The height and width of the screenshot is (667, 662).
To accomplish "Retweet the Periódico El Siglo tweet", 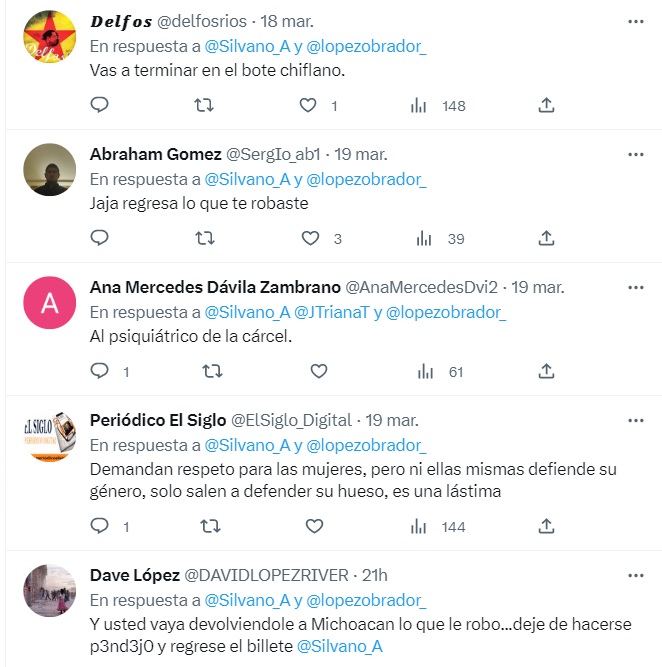I will pyautogui.click(x=211, y=526).
